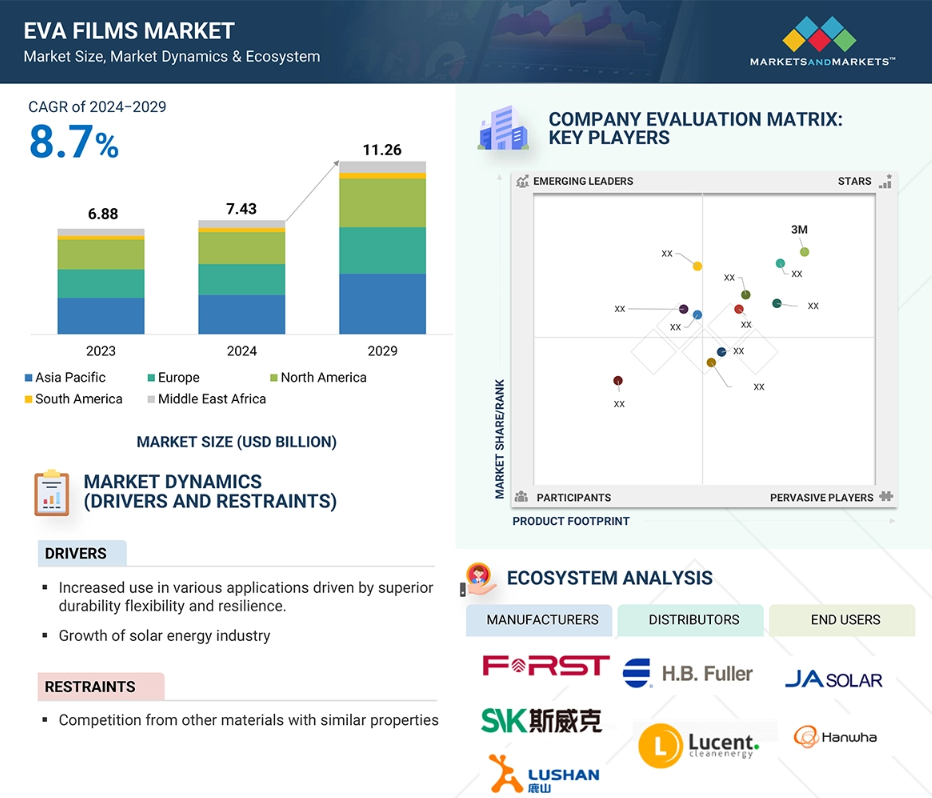932x798 pixels.
Task: Click the Asia Pacific legend swatch
Action: point(29,378)
